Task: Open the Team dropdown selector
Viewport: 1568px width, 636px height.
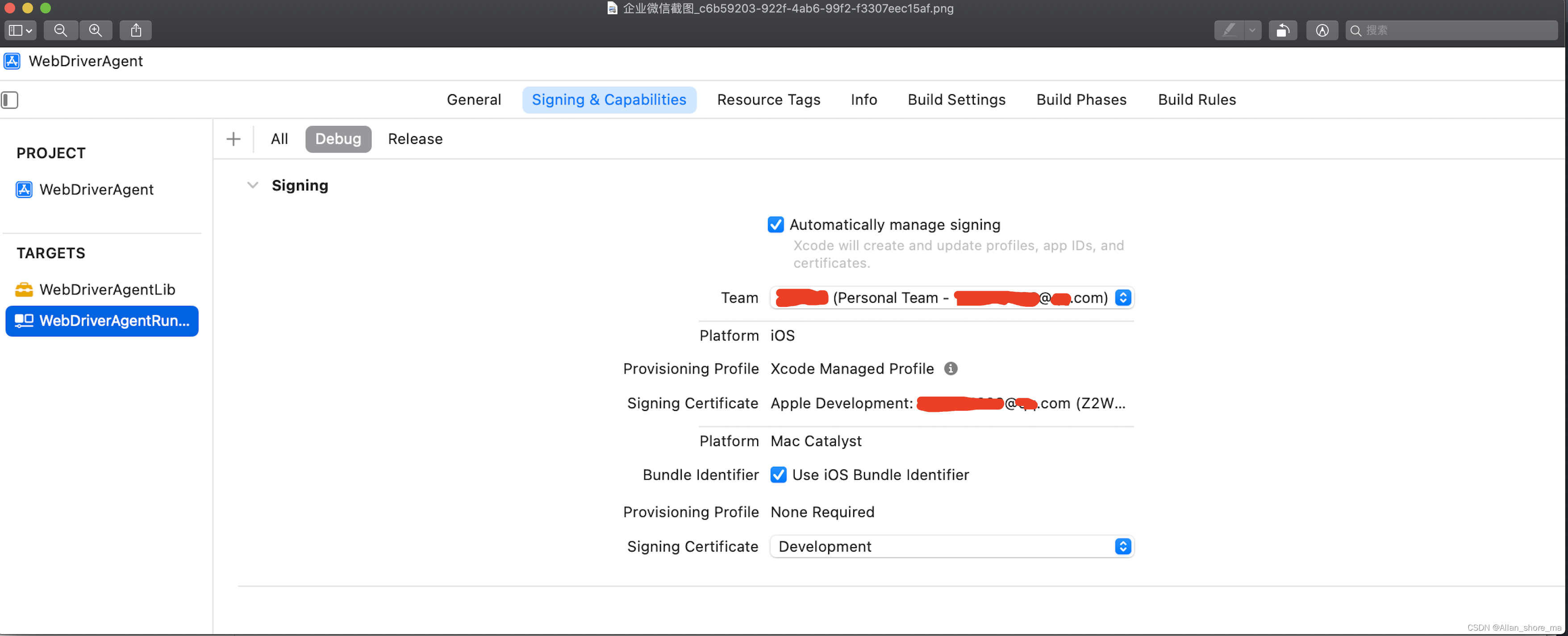Action: 1125,297
